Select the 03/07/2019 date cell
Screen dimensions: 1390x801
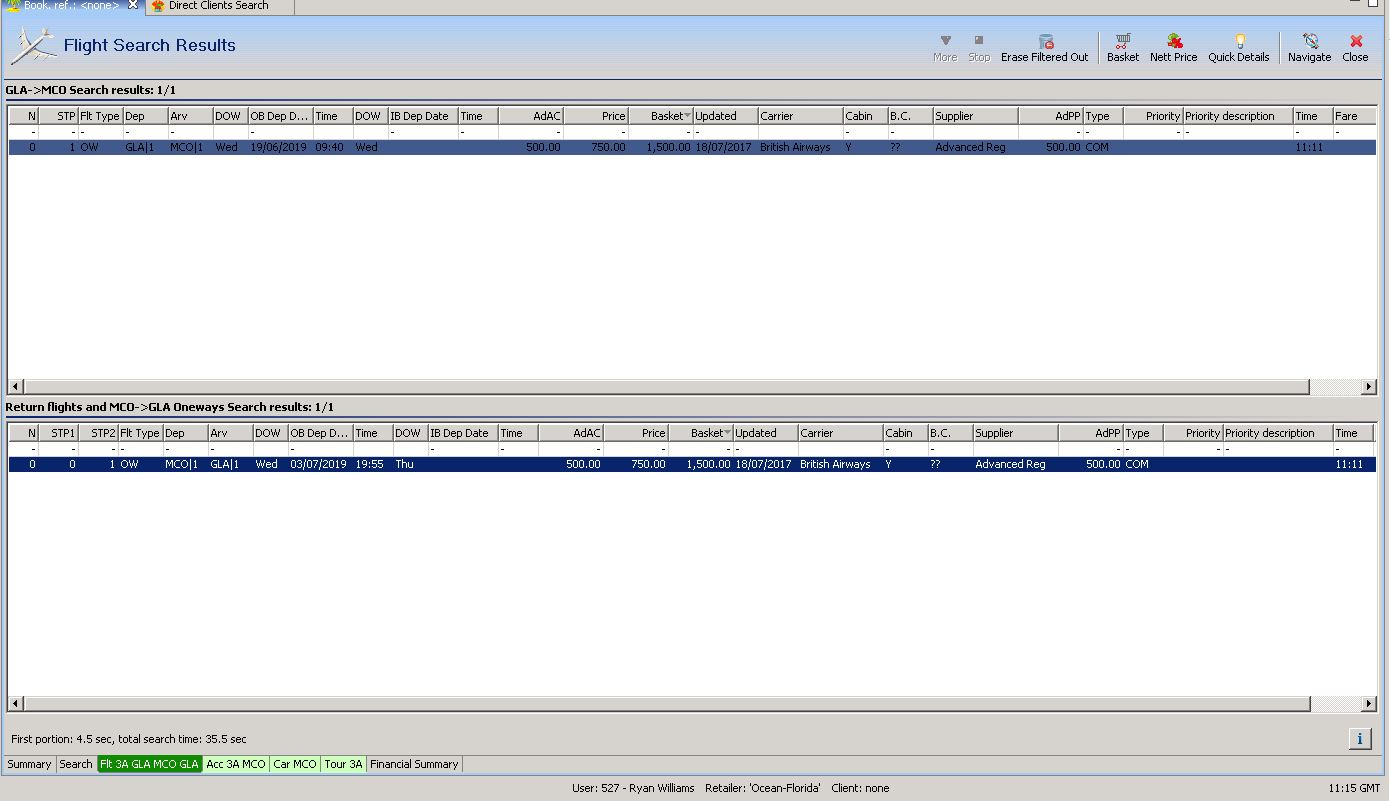click(x=319, y=464)
